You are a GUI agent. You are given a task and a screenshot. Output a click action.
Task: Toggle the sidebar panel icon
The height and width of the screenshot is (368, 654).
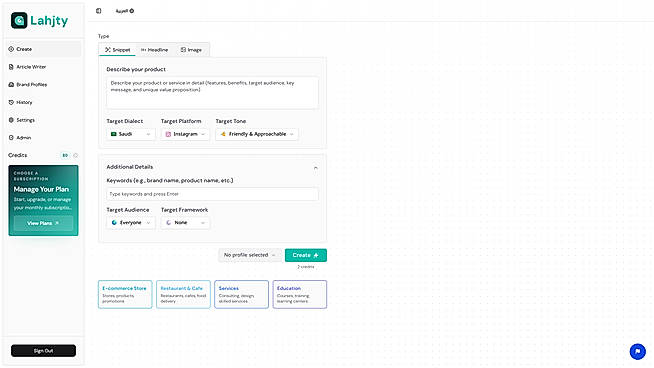tap(98, 11)
